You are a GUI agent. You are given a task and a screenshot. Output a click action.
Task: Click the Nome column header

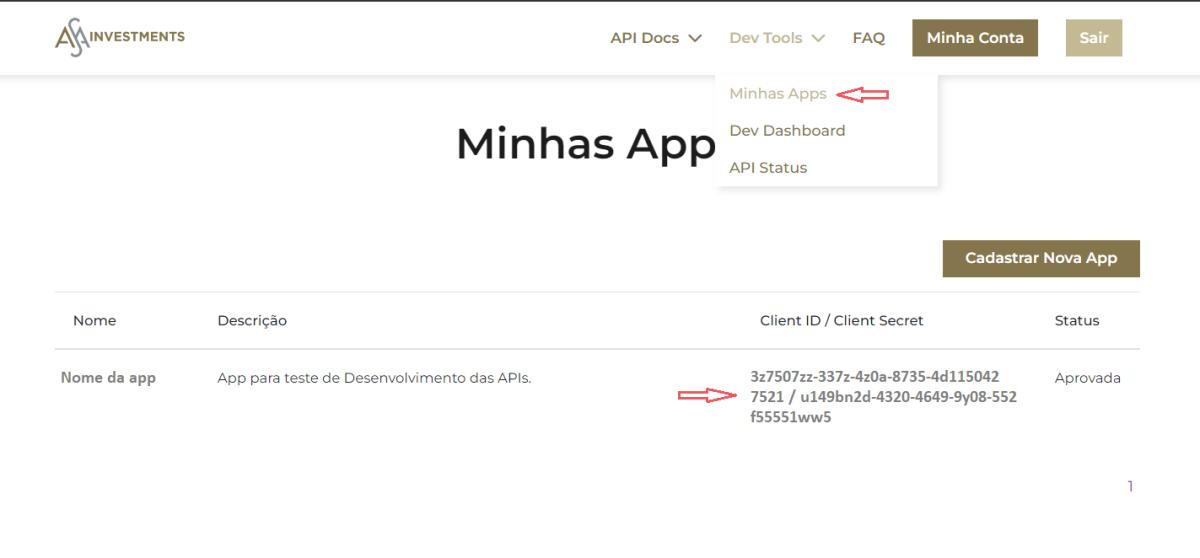coord(95,321)
